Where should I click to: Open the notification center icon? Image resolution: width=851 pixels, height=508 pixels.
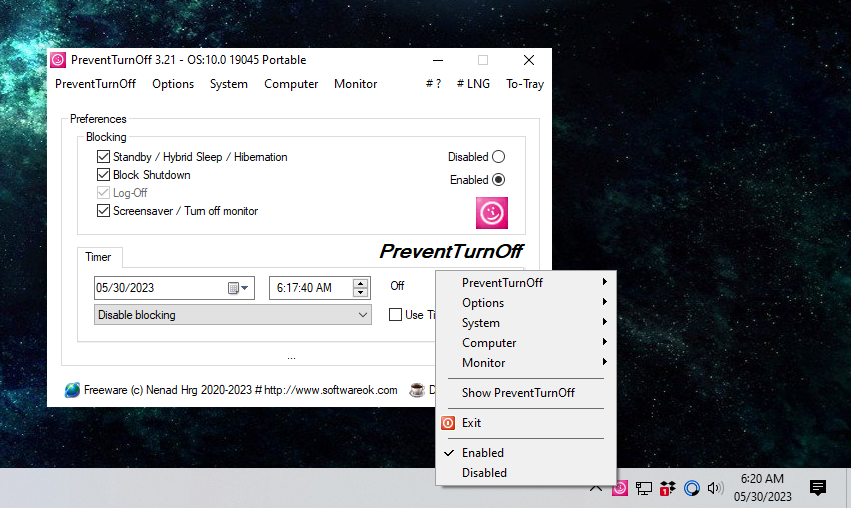click(x=817, y=488)
